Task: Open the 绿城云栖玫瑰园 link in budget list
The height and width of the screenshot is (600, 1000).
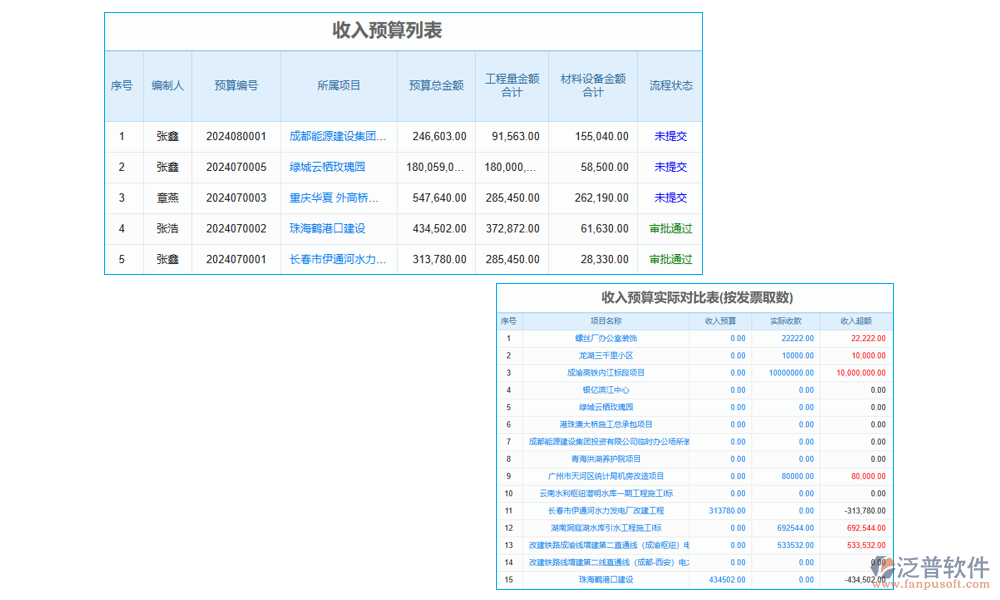Action: [x=327, y=167]
